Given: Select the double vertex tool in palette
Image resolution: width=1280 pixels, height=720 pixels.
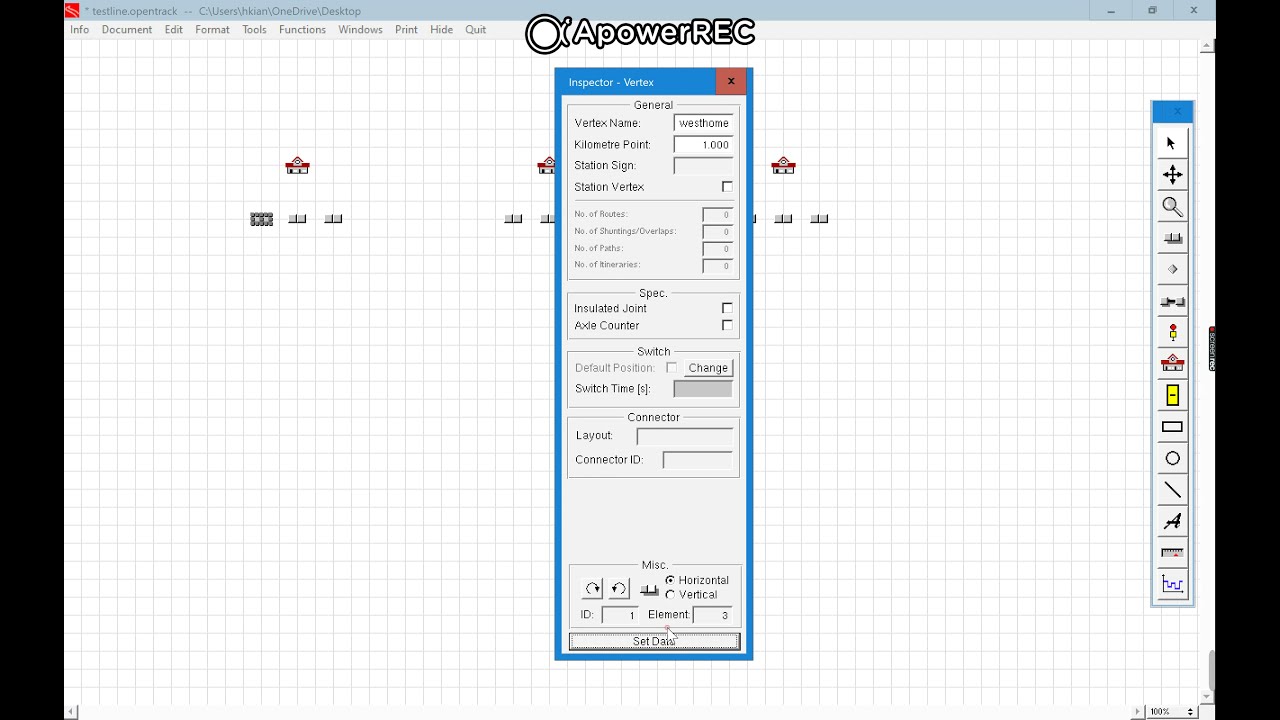Looking at the screenshot, I should [1172, 238].
